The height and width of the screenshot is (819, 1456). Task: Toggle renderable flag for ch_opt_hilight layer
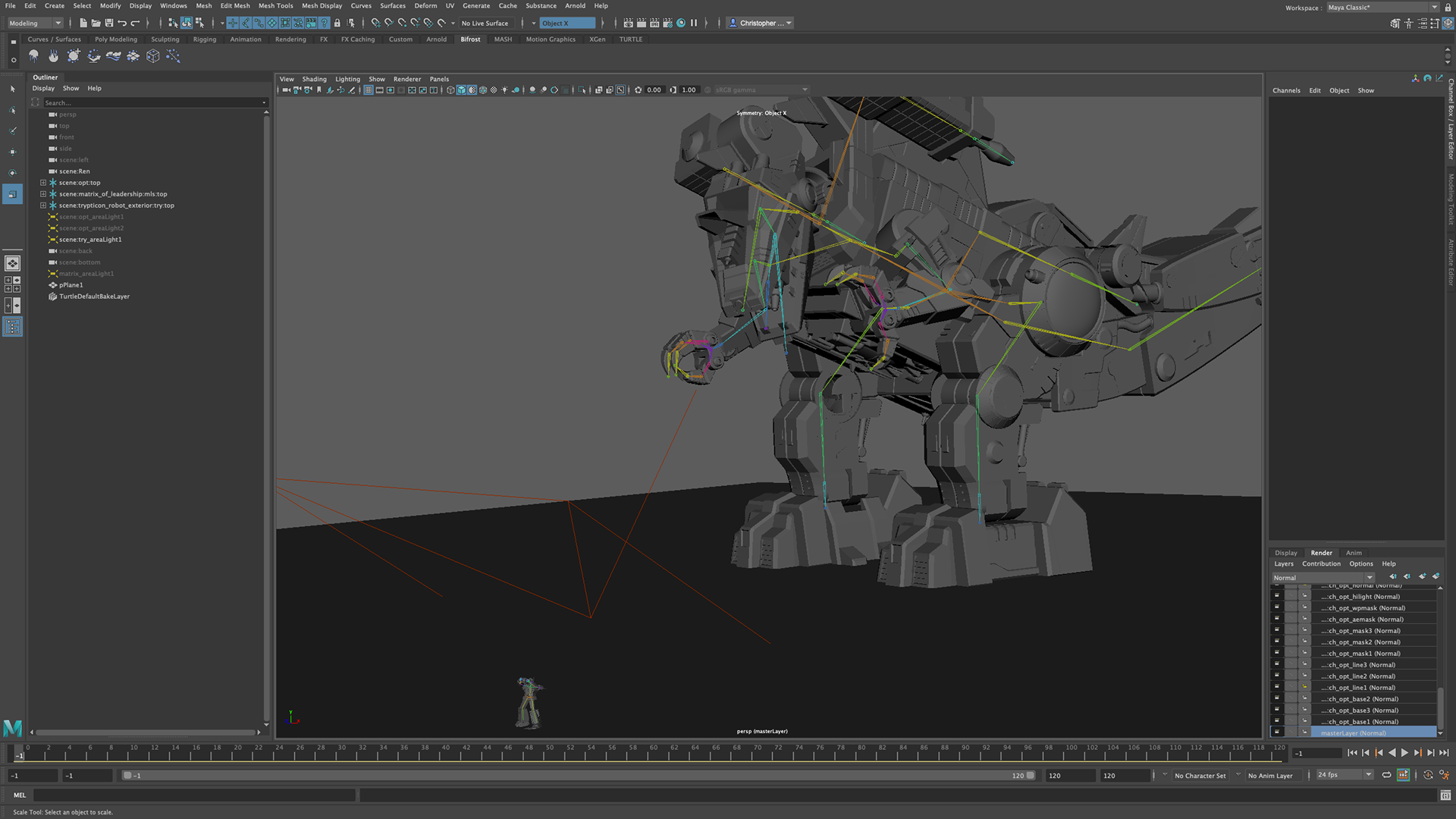coord(1277,597)
